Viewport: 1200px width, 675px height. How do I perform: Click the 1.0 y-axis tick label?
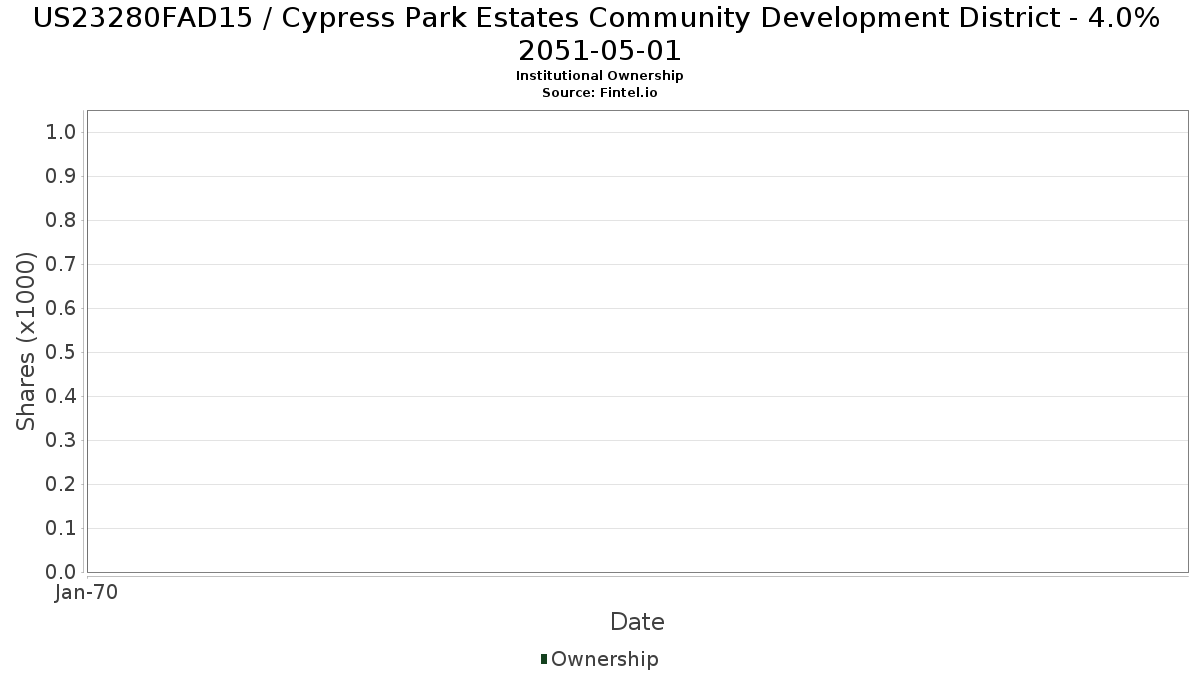61,133
